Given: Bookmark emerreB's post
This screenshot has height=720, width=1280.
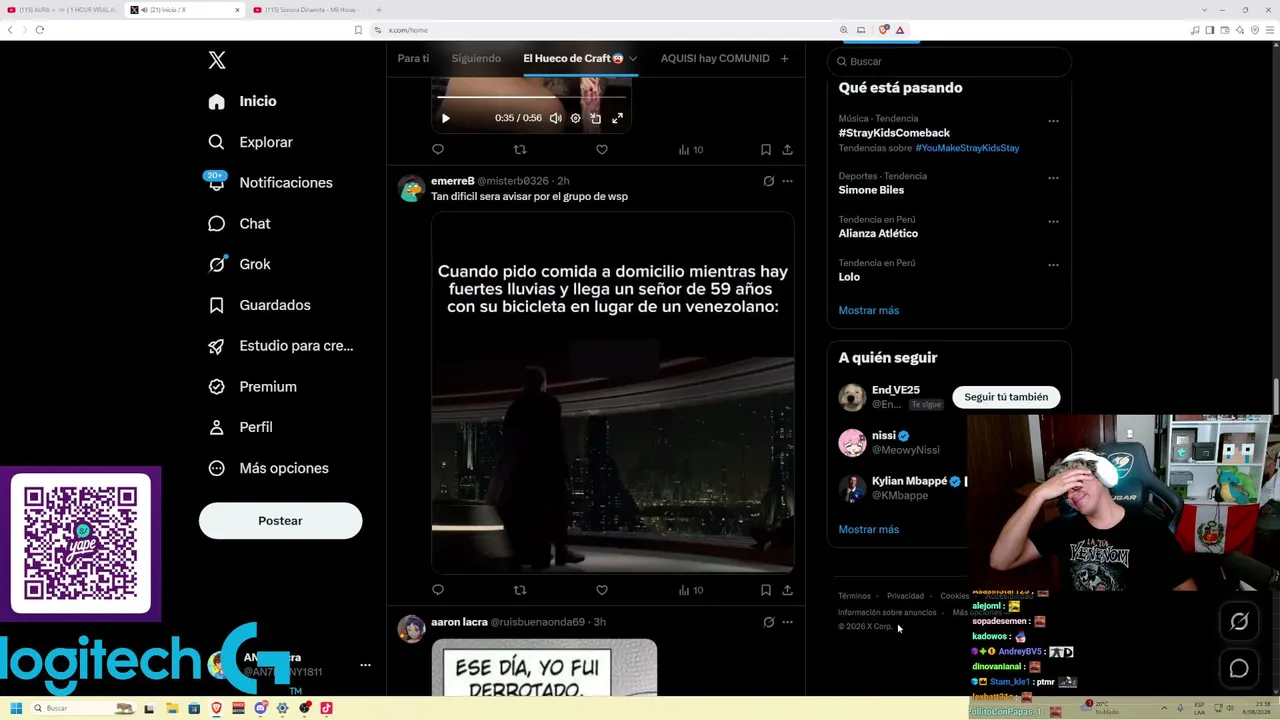Looking at the screenshot, I should pos(766,590).
